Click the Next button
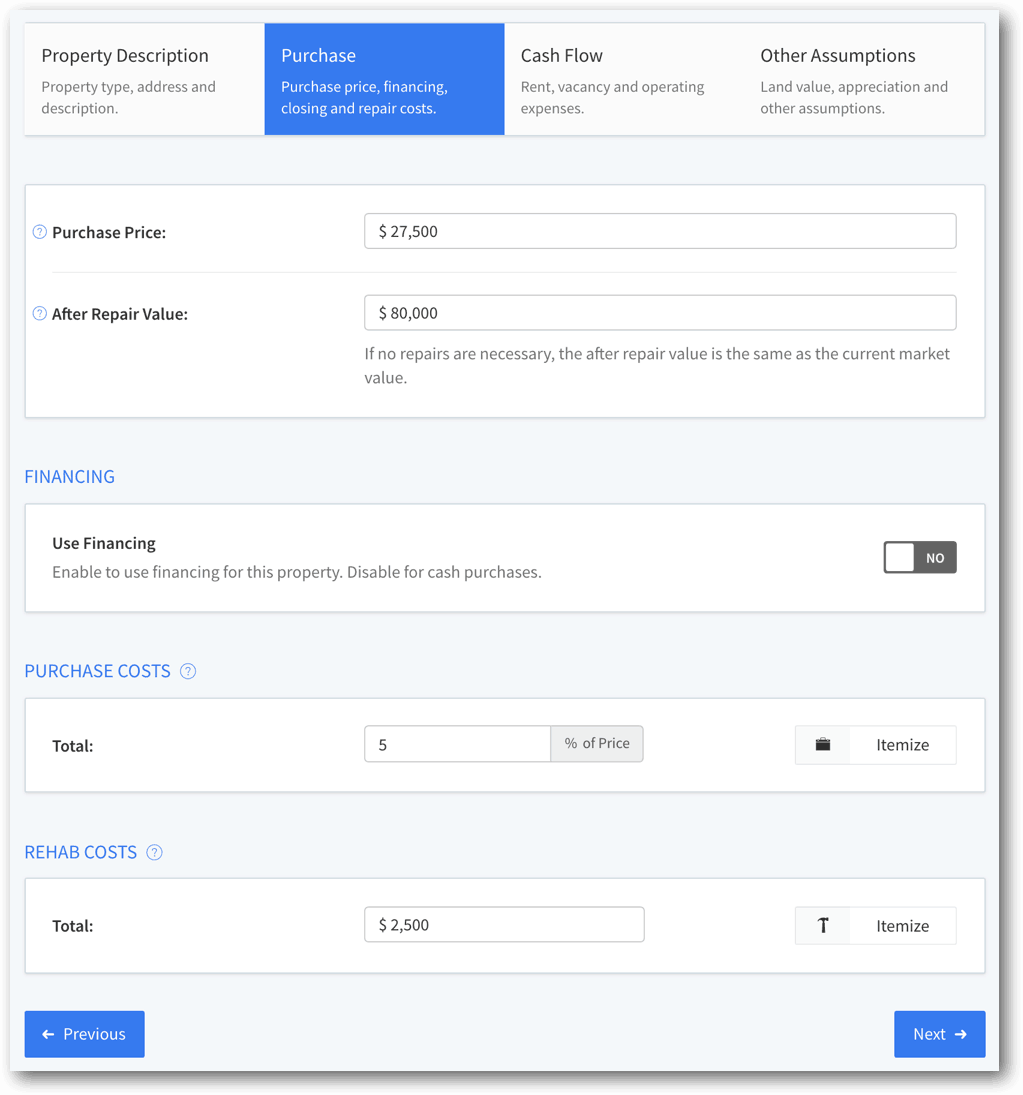The height and width of the screenshot is (1095, 1023). (939, 1034)
